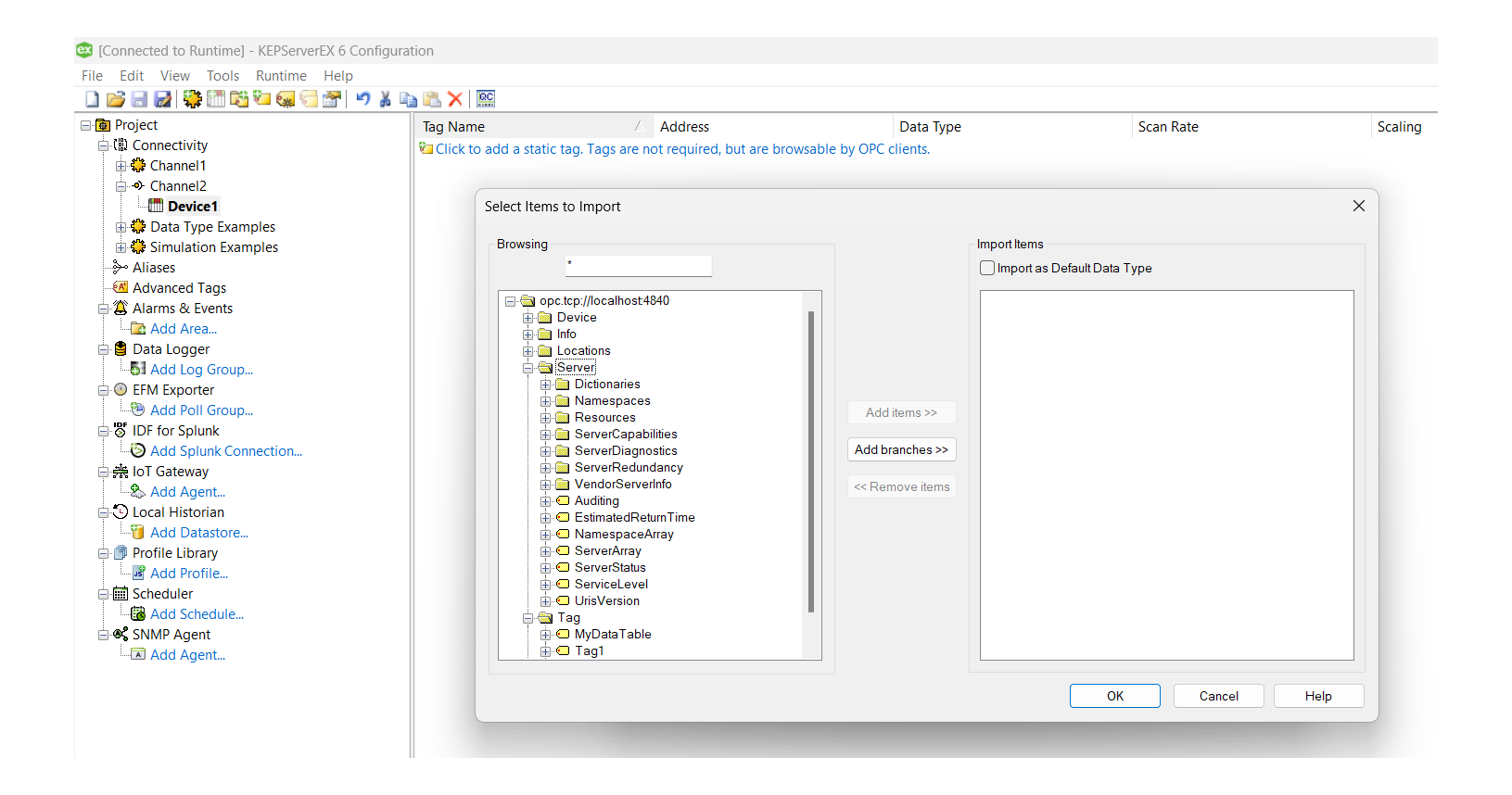Open the Edit menu

point(132,76)
